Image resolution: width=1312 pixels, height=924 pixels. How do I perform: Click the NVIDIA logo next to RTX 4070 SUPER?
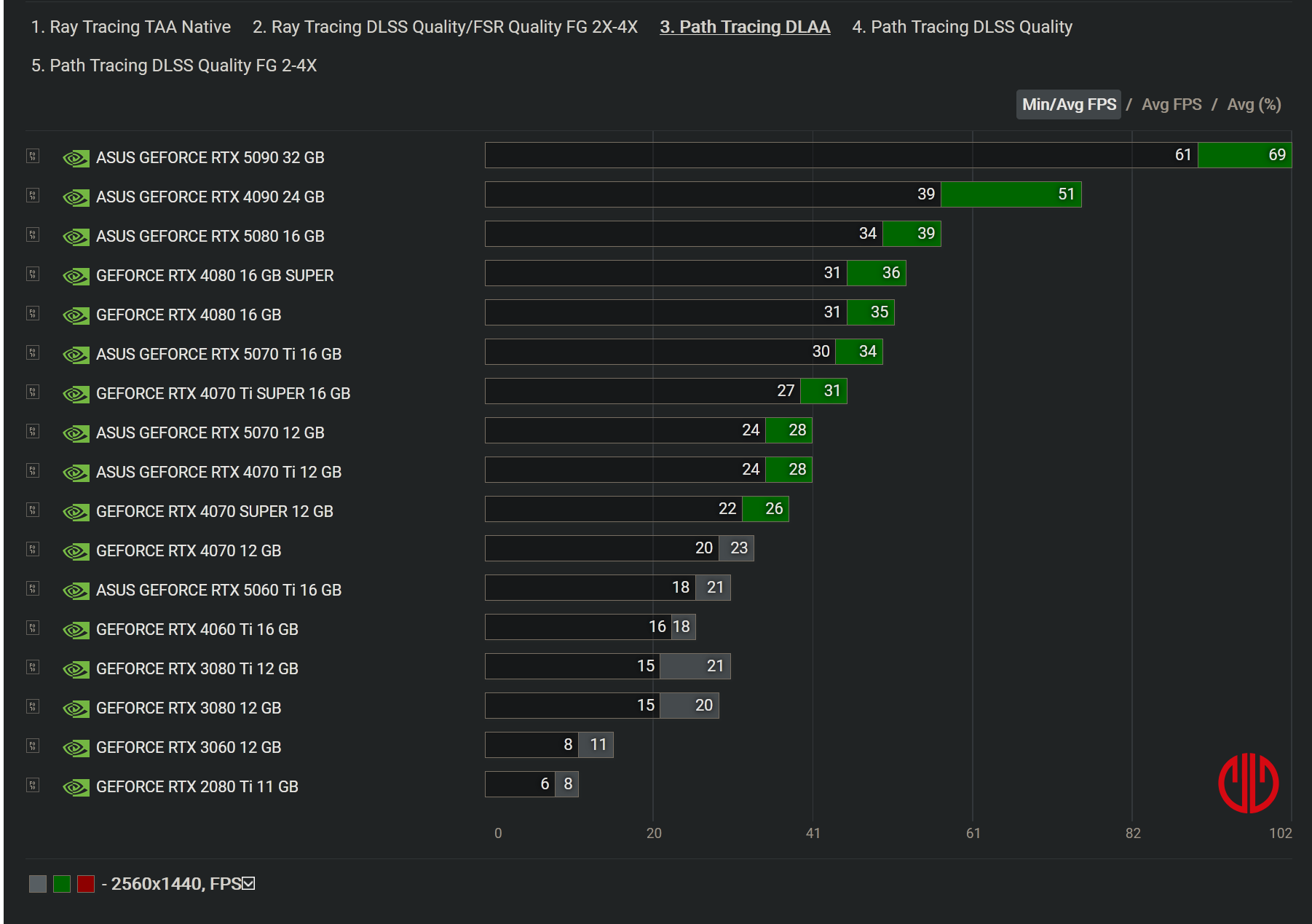point(76,512)
